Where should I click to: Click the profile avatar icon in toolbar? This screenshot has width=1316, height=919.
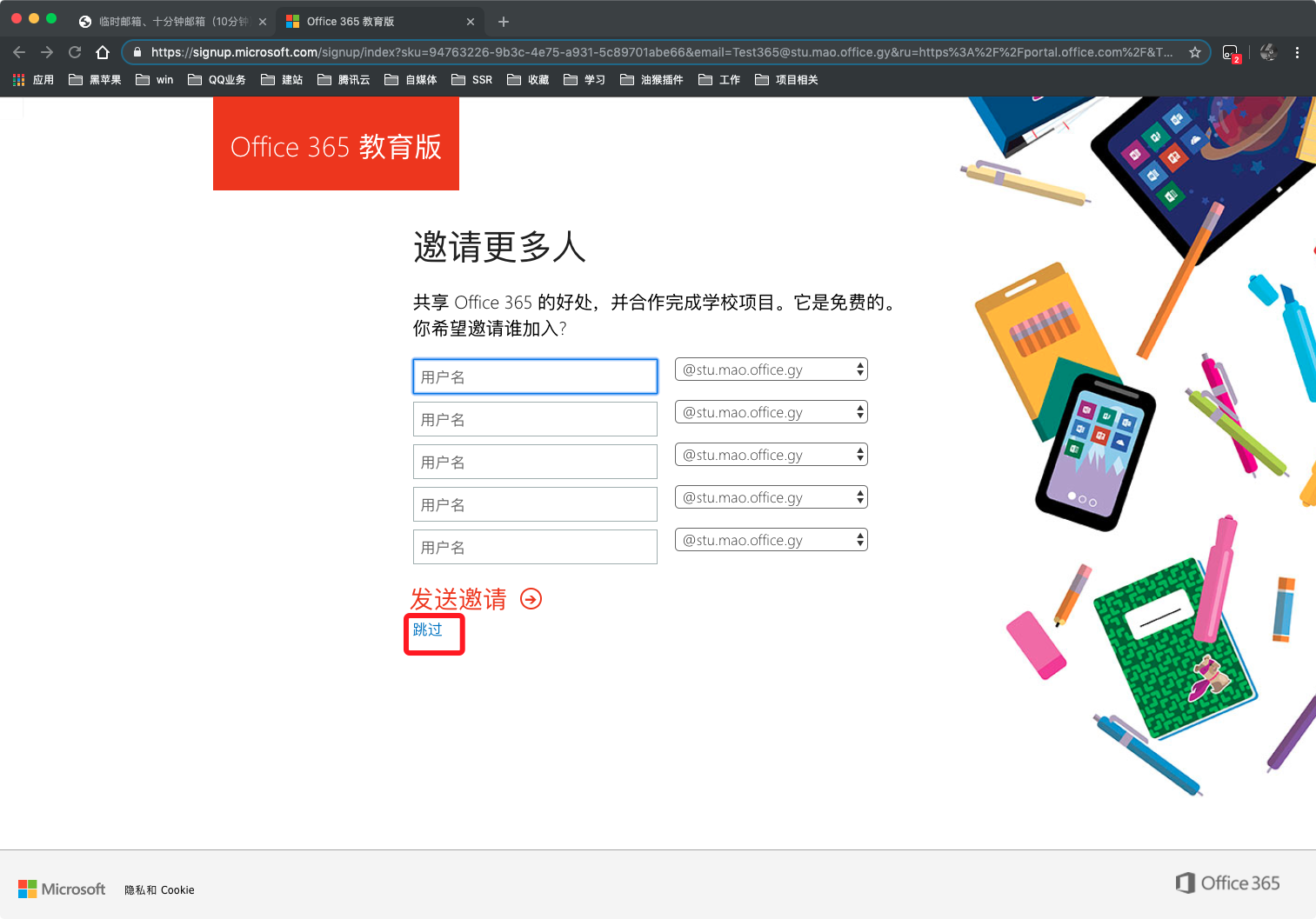pos(1268,52)
